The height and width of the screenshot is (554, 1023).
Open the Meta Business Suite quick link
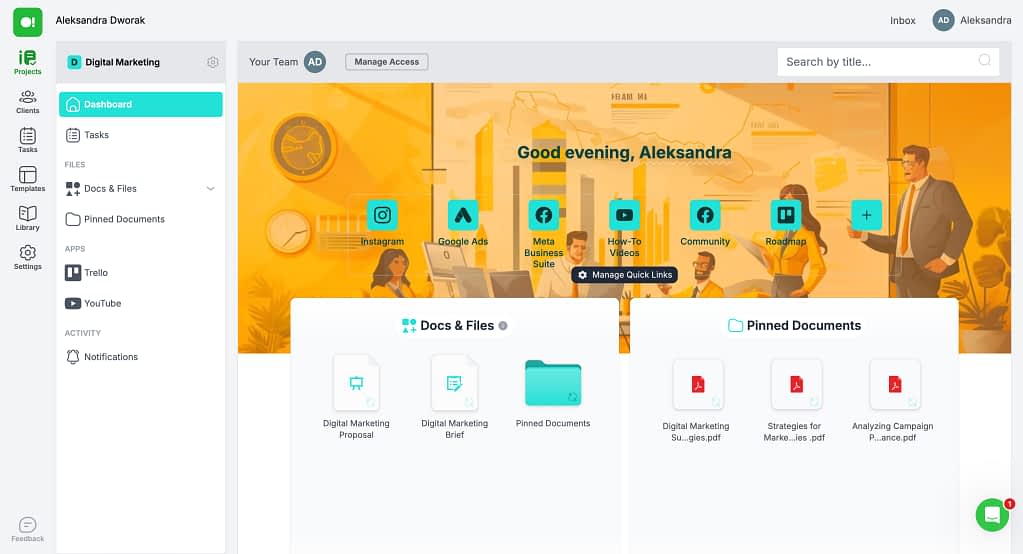543,215
